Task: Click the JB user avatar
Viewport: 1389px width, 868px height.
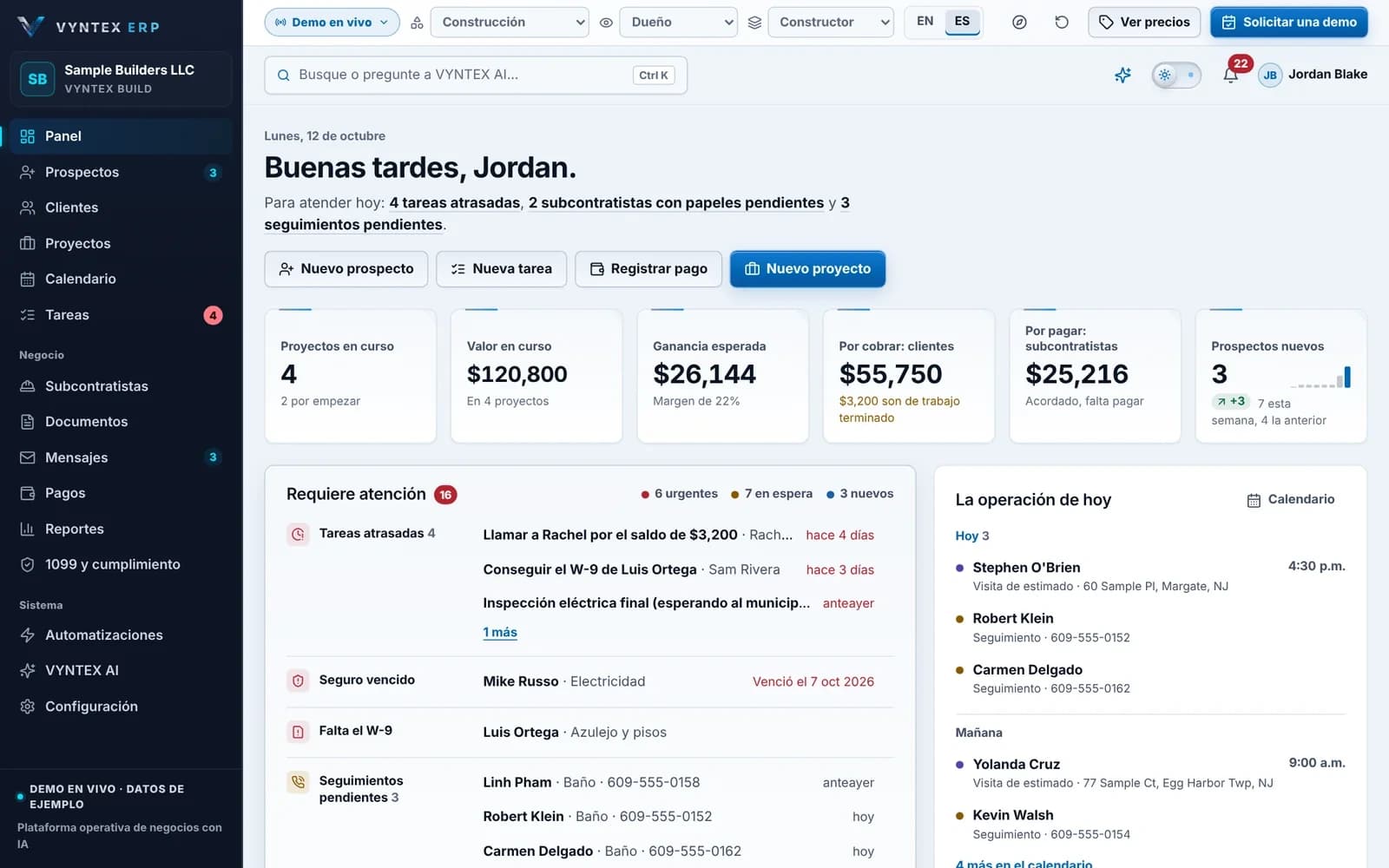Action: 1270,75
